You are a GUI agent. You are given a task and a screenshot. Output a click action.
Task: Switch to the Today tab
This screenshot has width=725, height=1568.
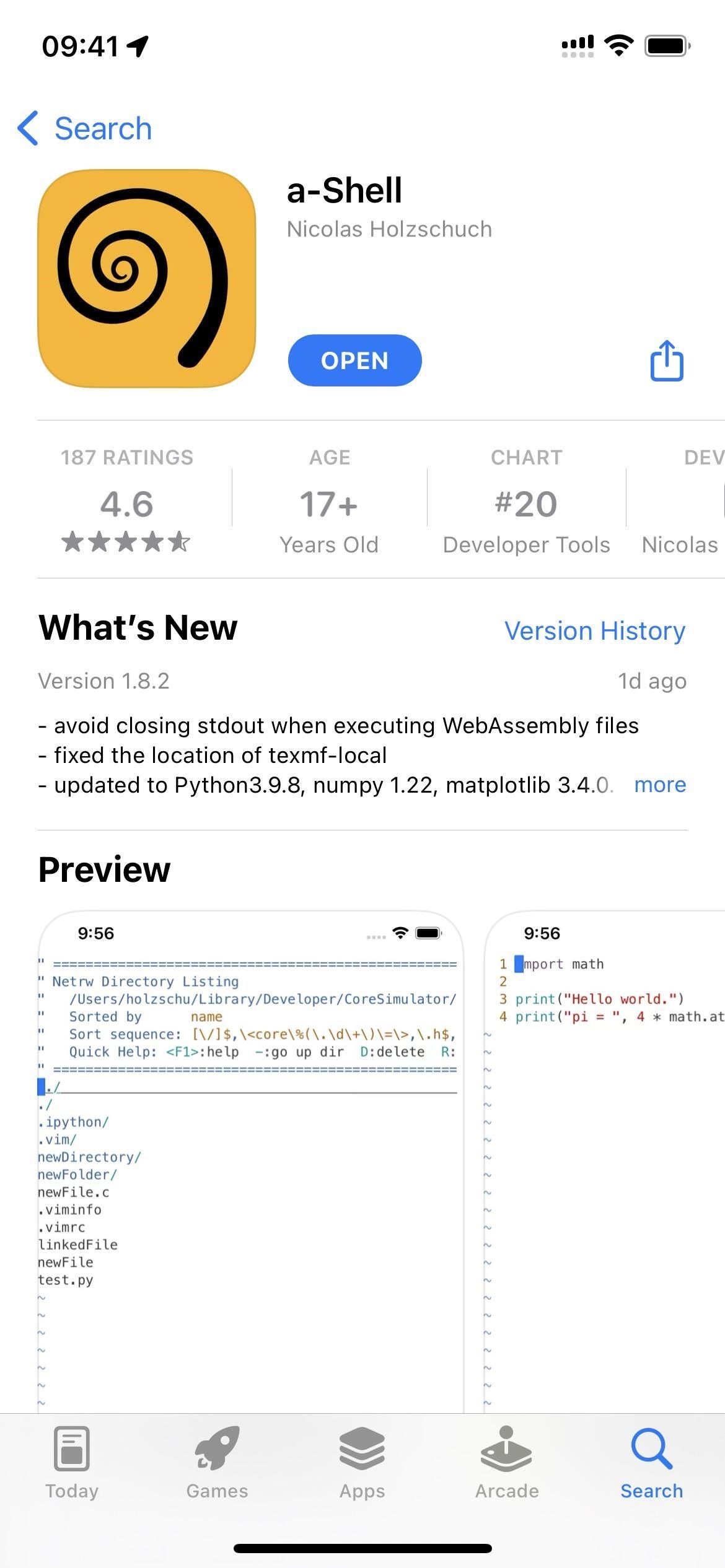[x=72, y=1463]
